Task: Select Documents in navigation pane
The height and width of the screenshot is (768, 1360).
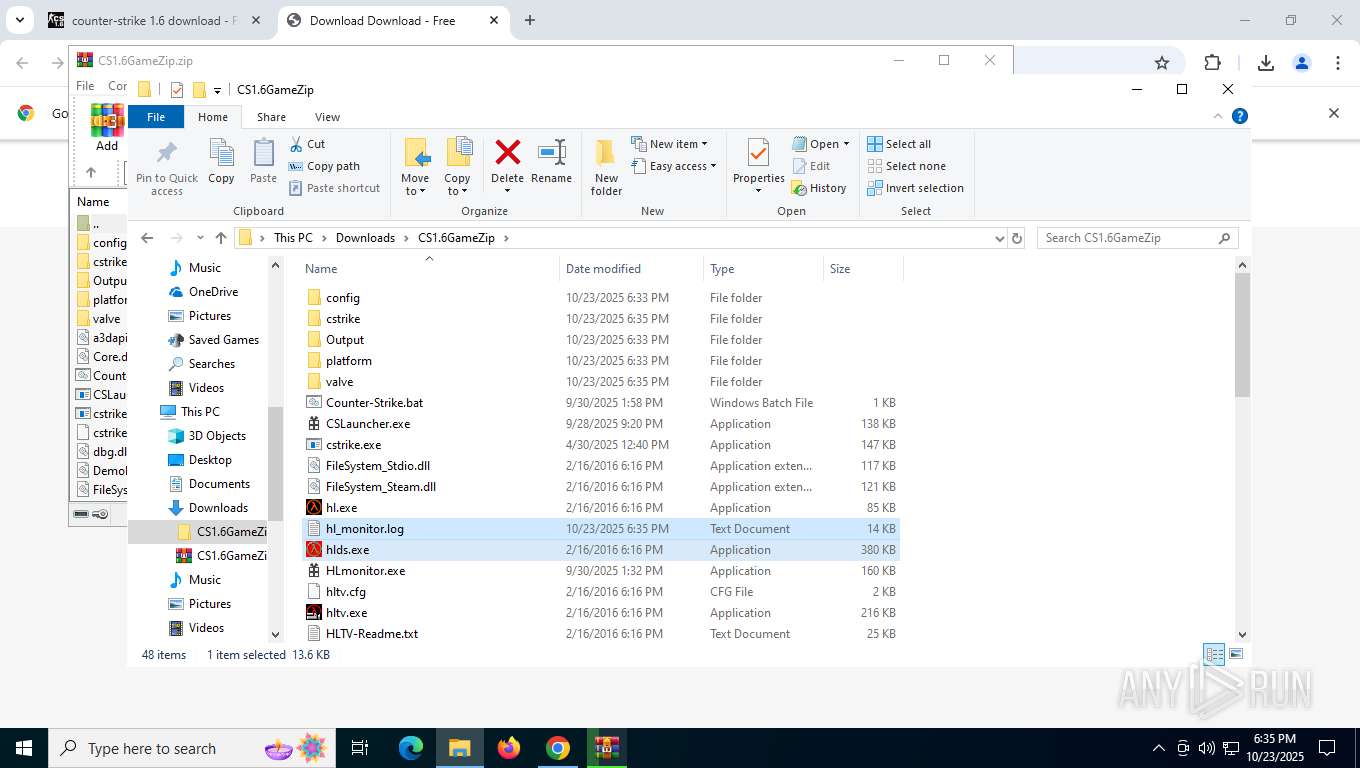Action: [x=219, y=484]
